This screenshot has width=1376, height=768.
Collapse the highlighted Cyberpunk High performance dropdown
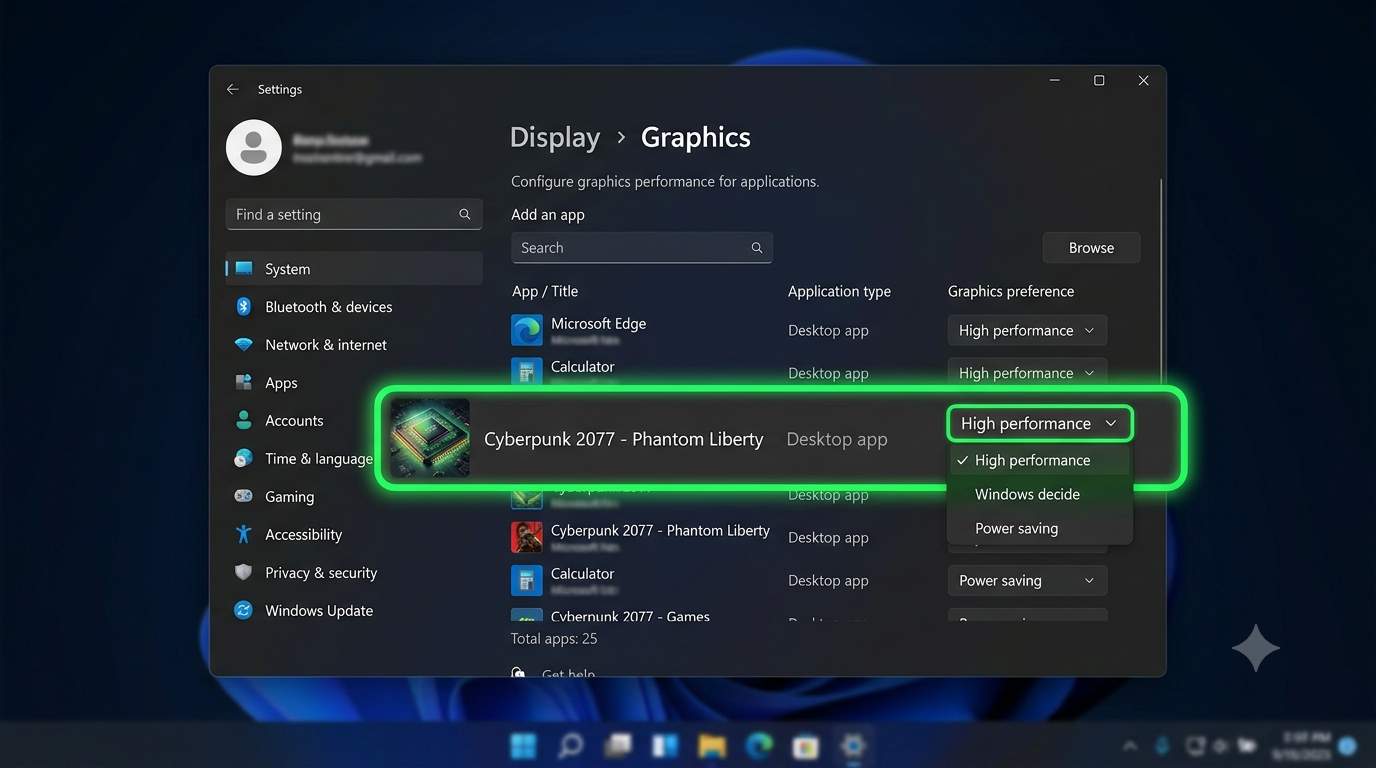click(1040, 423)
